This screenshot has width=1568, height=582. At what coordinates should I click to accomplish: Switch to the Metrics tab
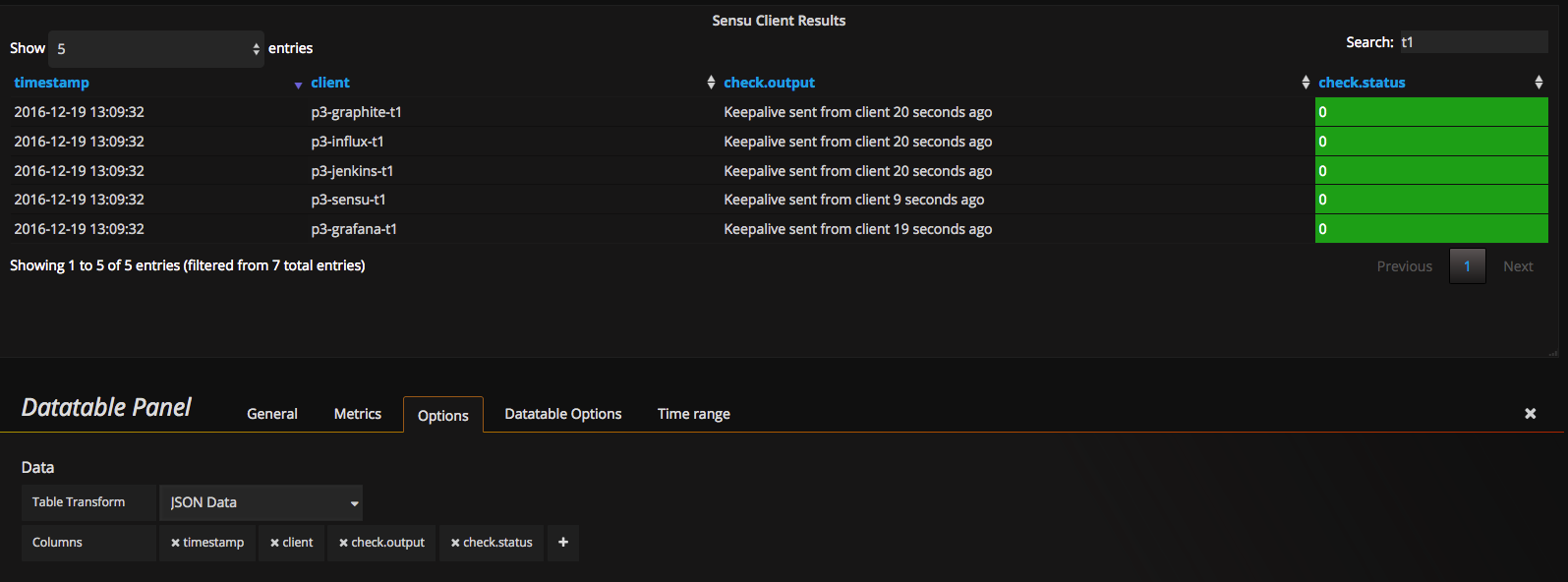tap(358, 414)
